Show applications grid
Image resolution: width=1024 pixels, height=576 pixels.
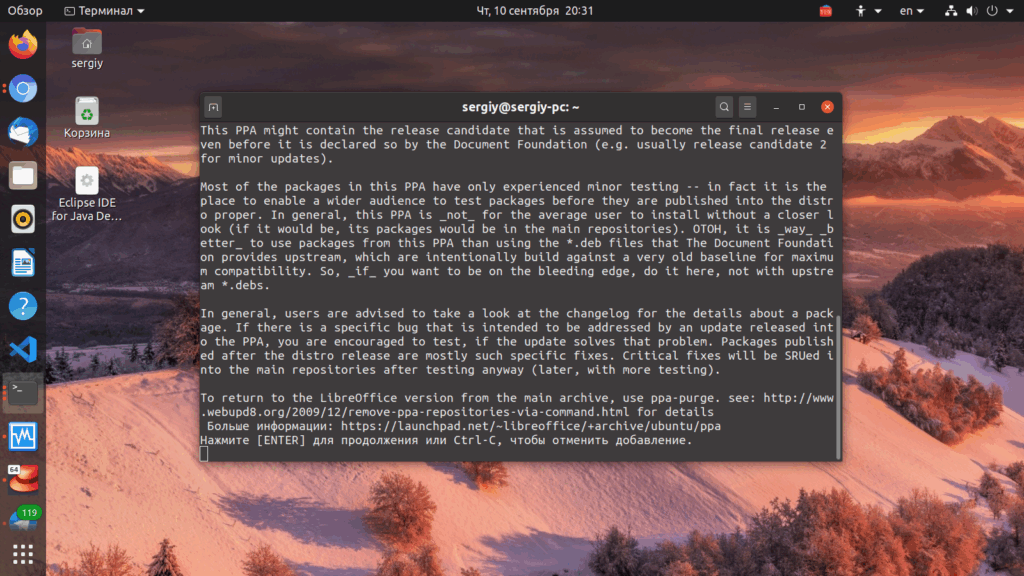pos(23,554)
